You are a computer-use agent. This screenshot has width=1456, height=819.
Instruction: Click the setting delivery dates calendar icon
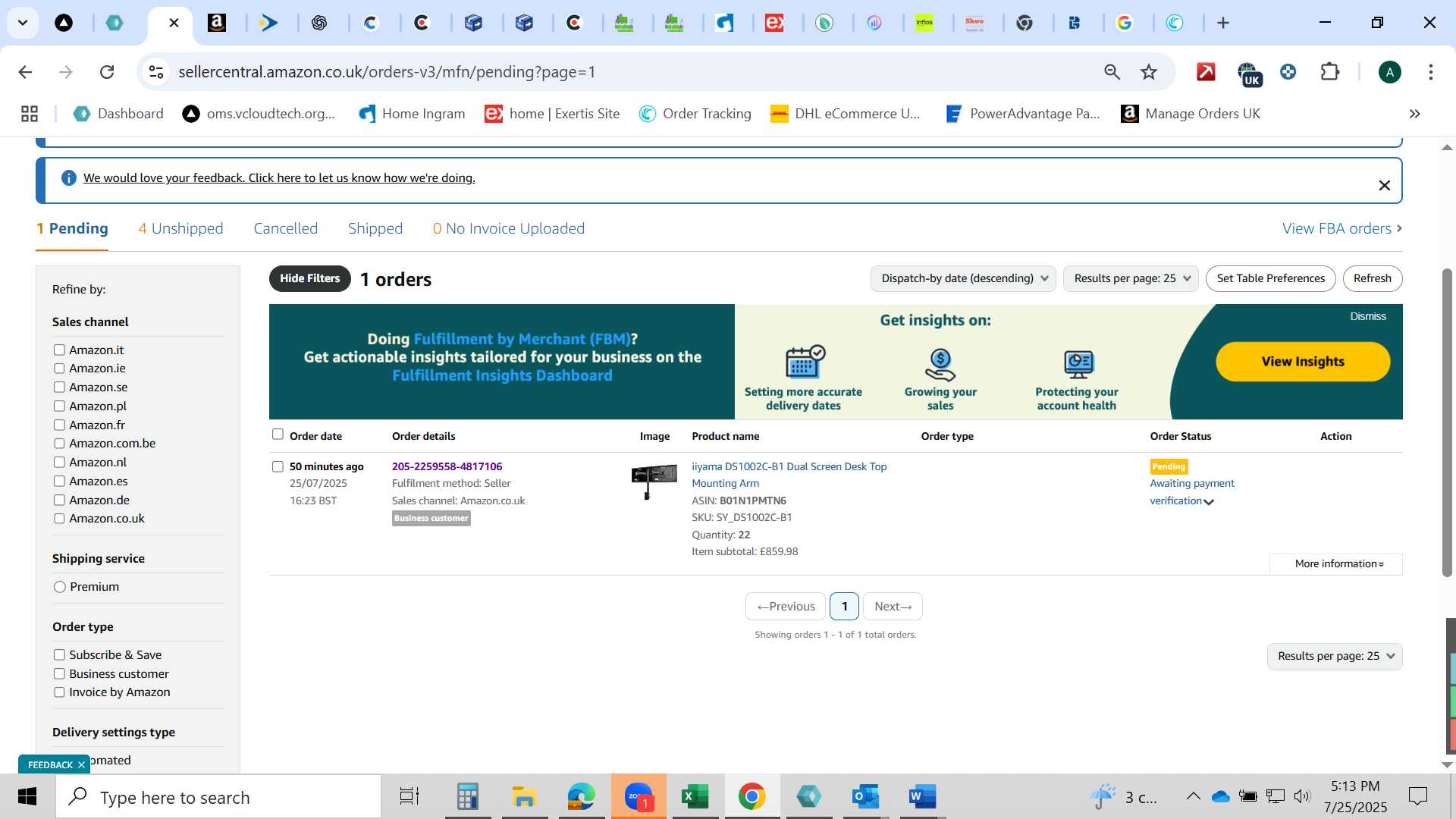pyautogui.click(x=805, y=362)
